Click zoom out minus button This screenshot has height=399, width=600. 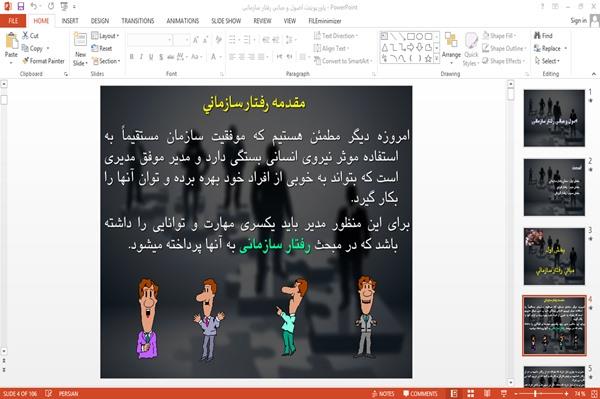tap(516, 394)
